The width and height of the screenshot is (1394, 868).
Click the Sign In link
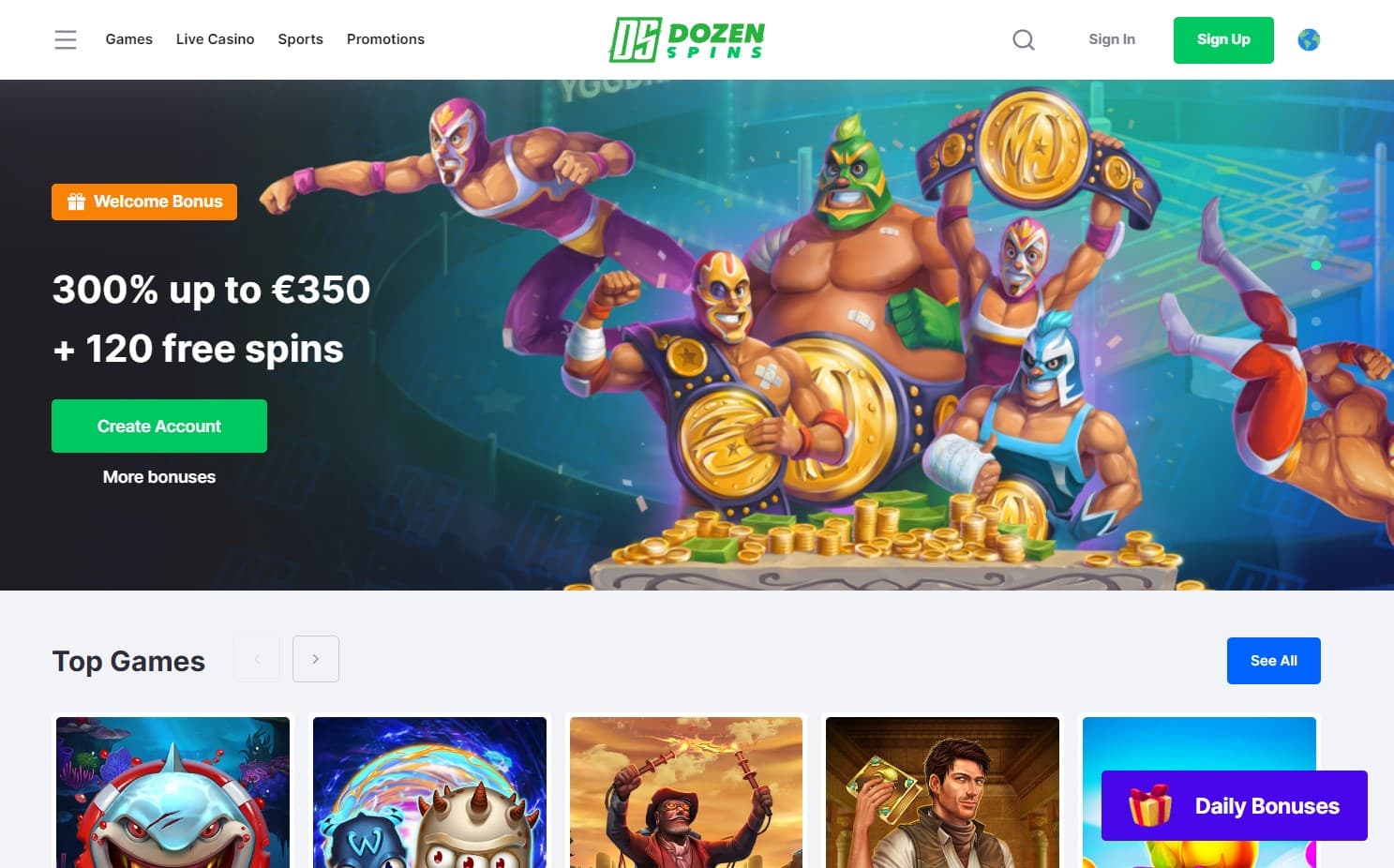click(x=1112, y=39)
